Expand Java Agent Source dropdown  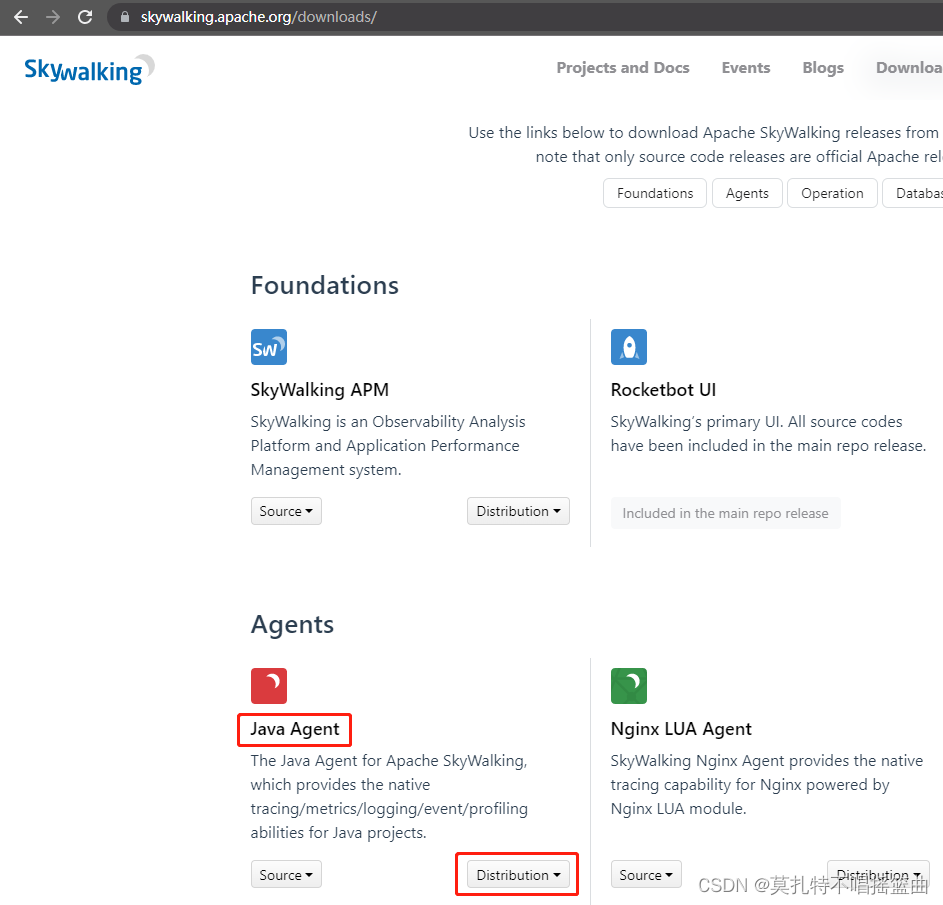pos(286,874)
